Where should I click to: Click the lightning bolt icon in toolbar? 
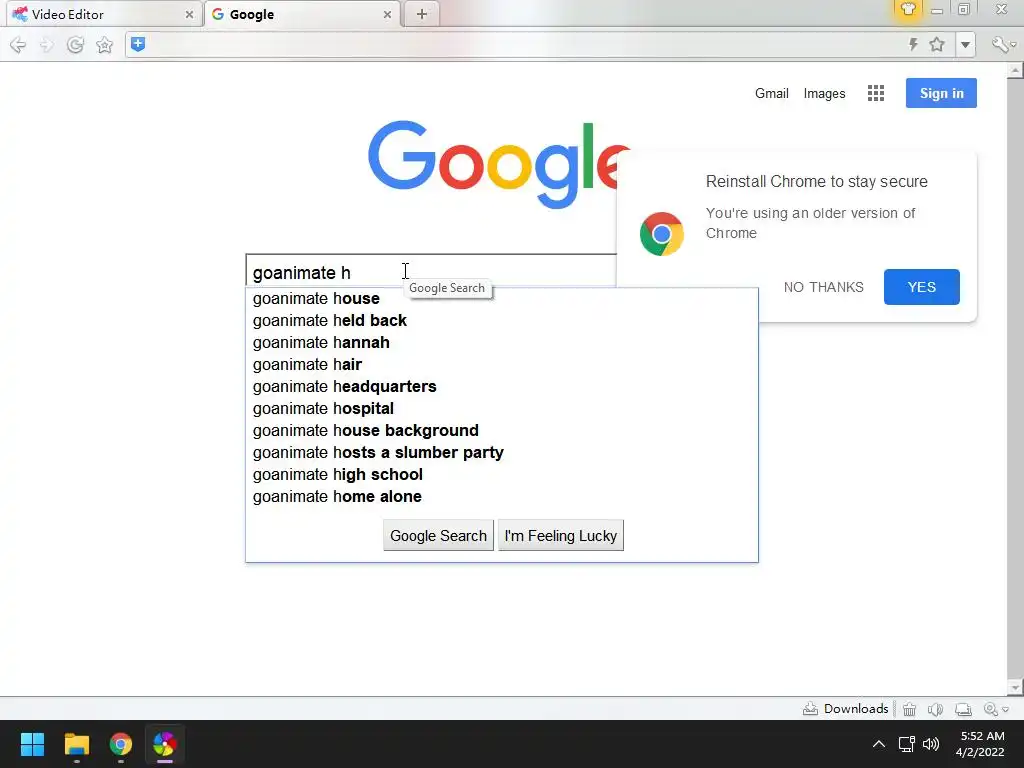click(913, 44)
